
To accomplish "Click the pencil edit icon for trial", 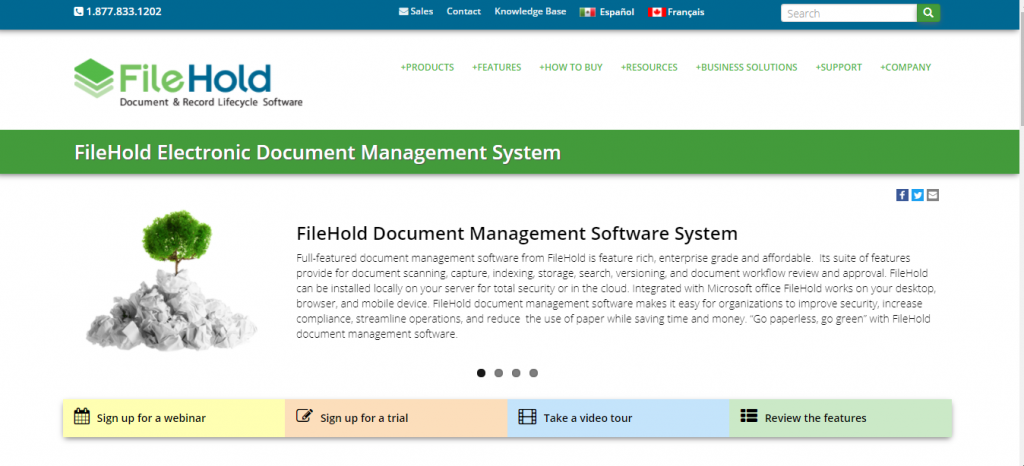I will (x=304, y=416).
